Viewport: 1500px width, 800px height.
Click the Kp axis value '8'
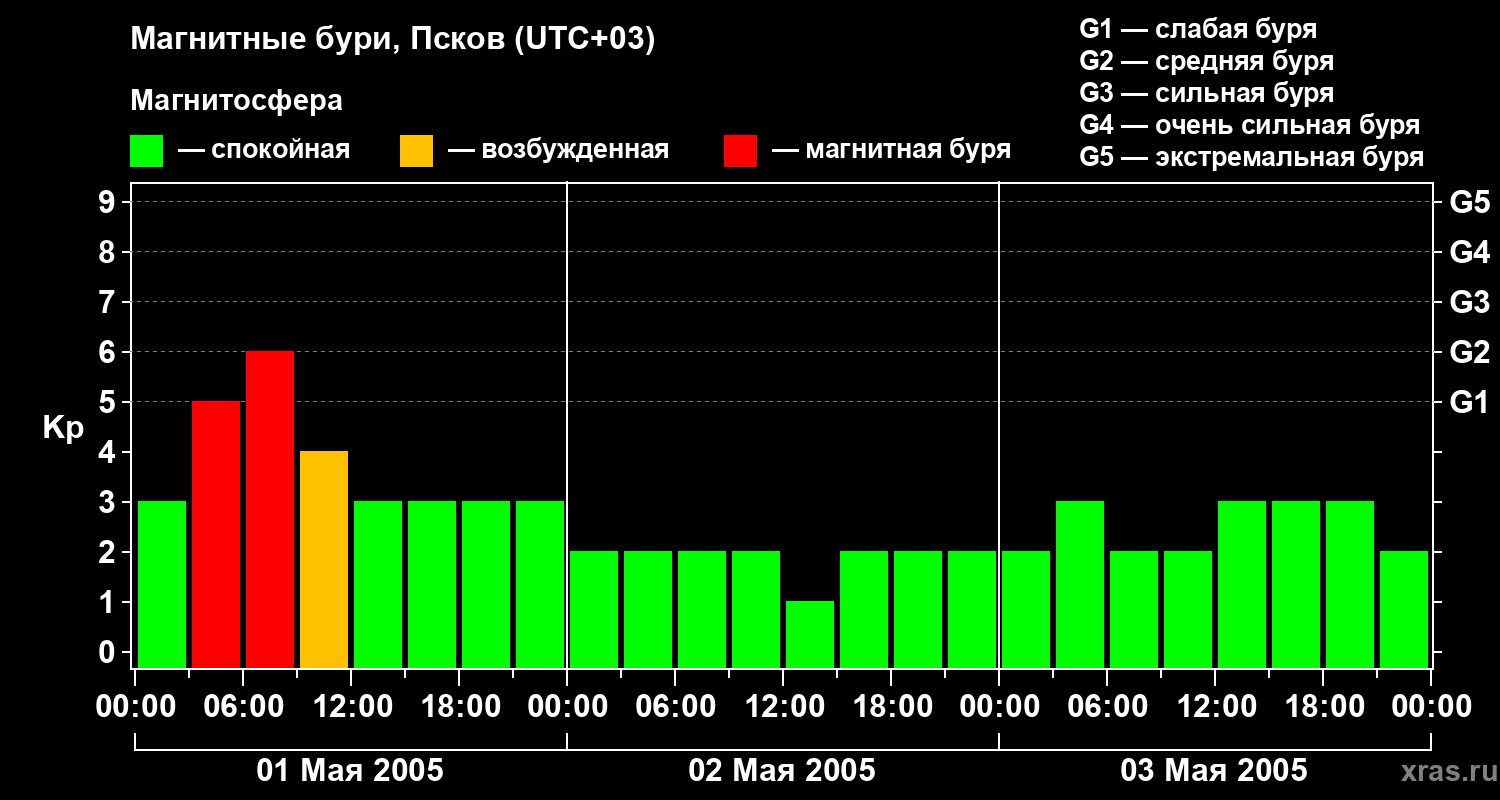click(109, 252)
